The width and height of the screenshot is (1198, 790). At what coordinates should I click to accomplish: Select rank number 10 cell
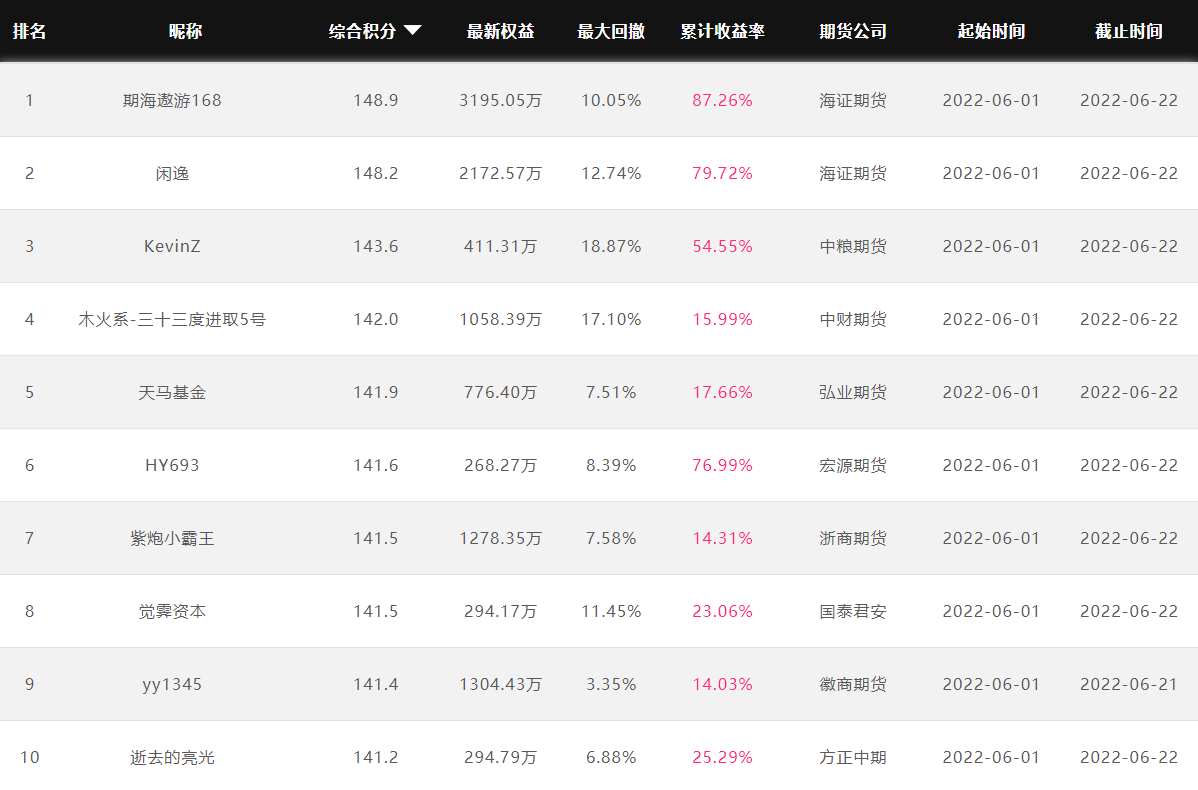point(30,758)
